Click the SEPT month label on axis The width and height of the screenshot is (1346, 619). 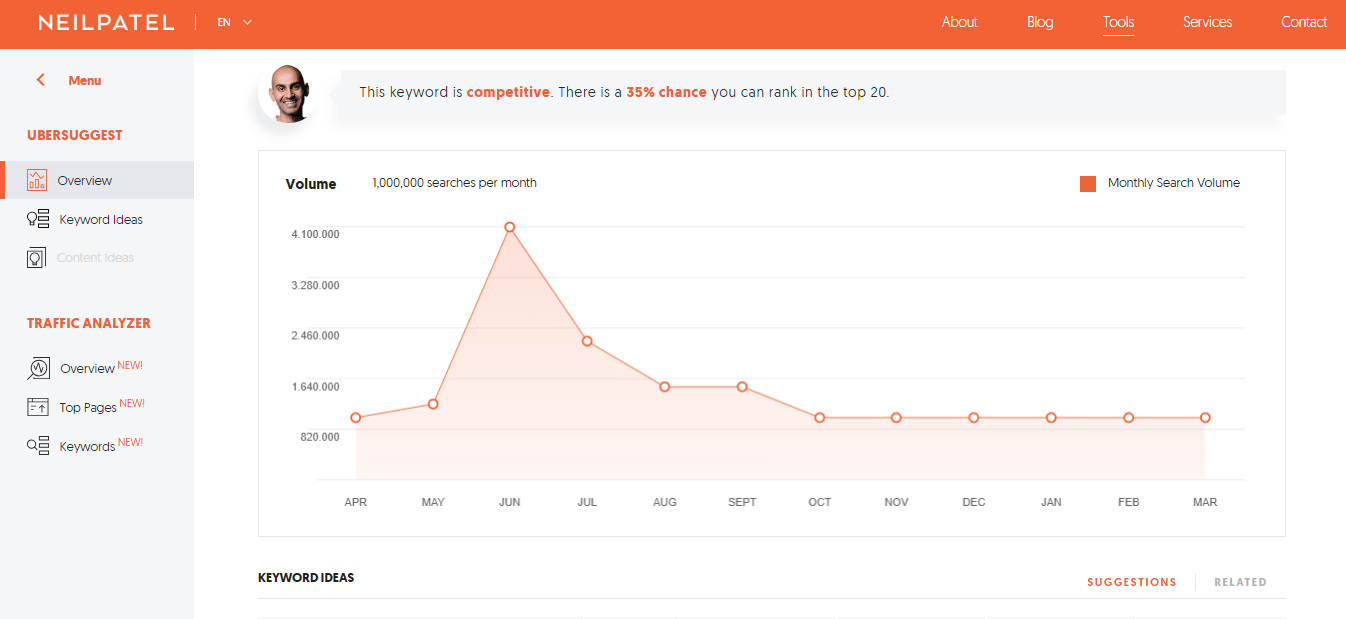coord(742,502)
